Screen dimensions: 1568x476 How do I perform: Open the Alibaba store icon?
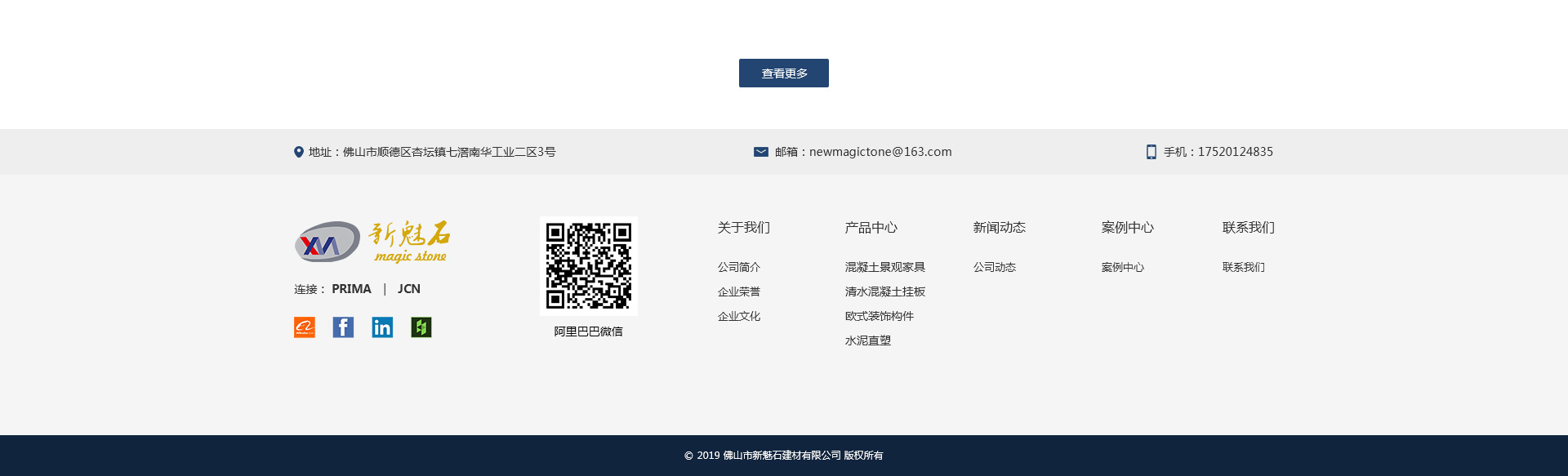[x=305, y=327]
